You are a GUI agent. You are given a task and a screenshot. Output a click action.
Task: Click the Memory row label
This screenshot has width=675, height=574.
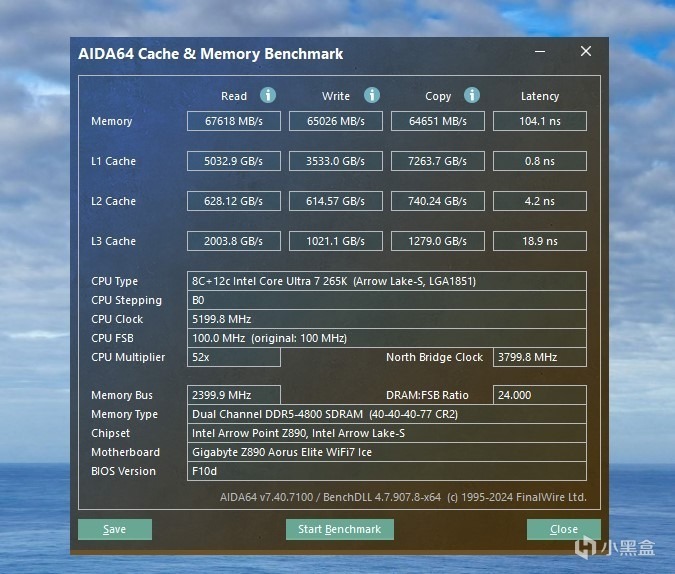pos(111,121)
